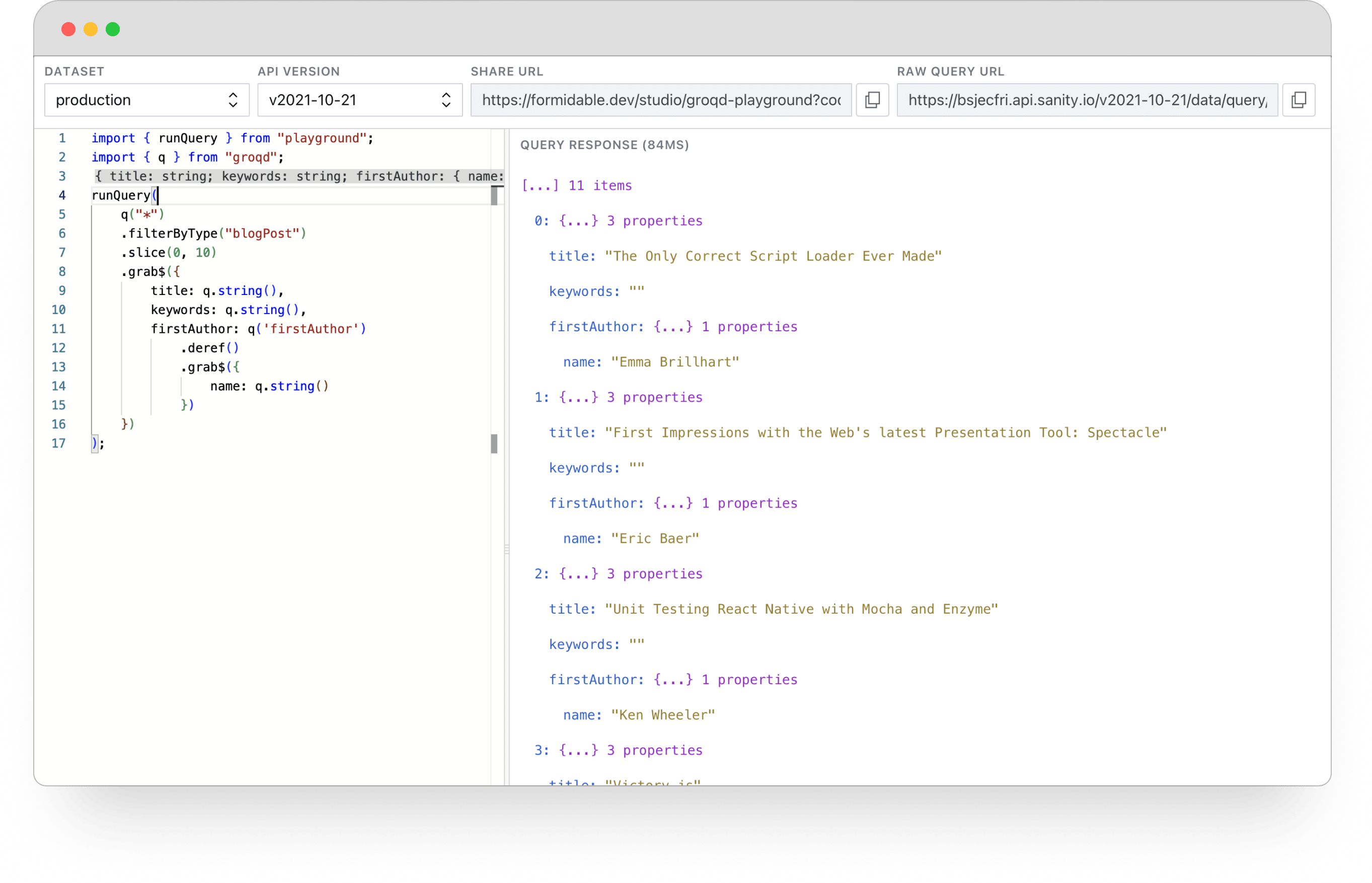Click the import q from "groqd" line
The width and height of the screenshot is (1372, 883).
pyautogui.click(x=189, y=158)
